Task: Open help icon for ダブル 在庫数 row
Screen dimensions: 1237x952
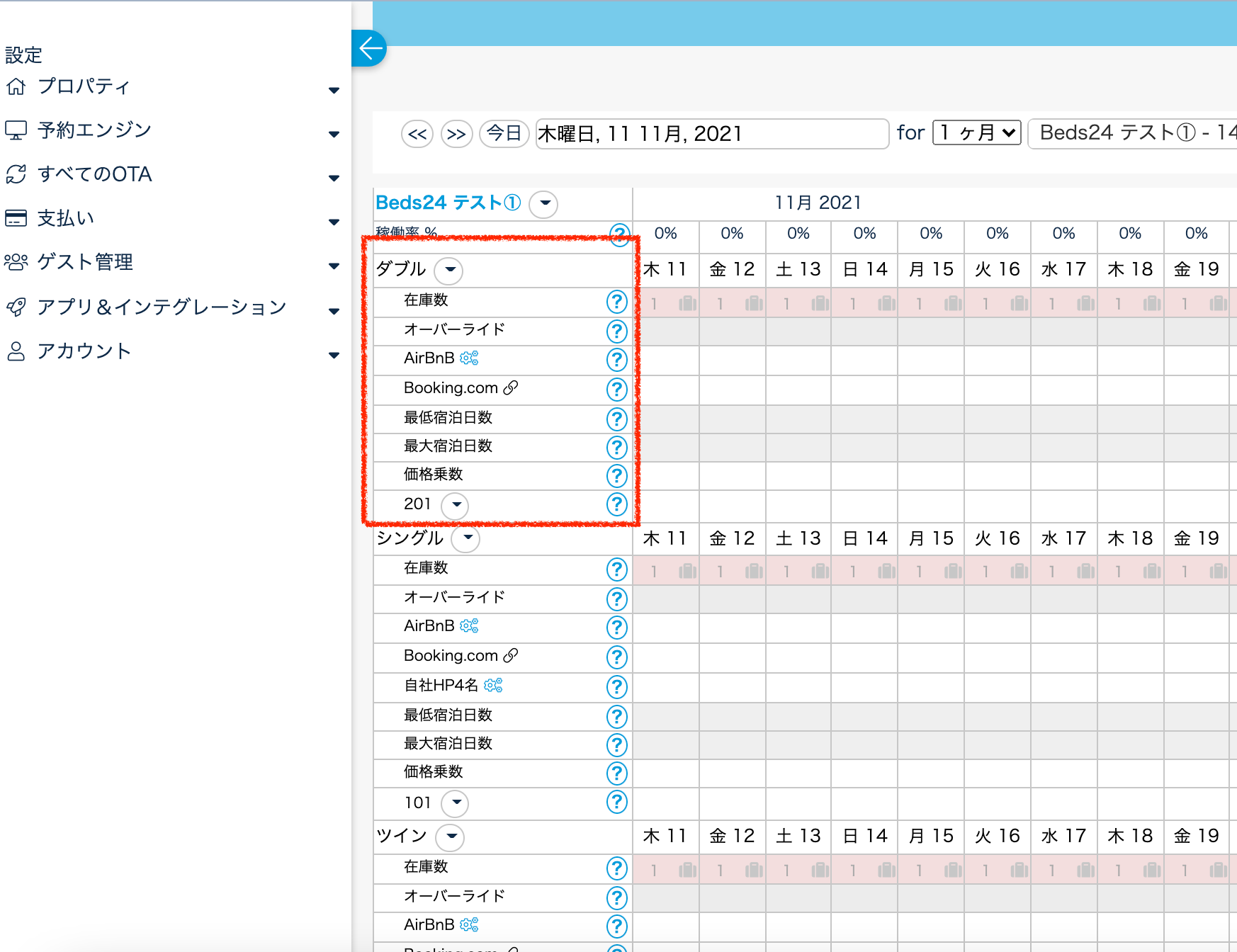Action: (x=616, y=302)
